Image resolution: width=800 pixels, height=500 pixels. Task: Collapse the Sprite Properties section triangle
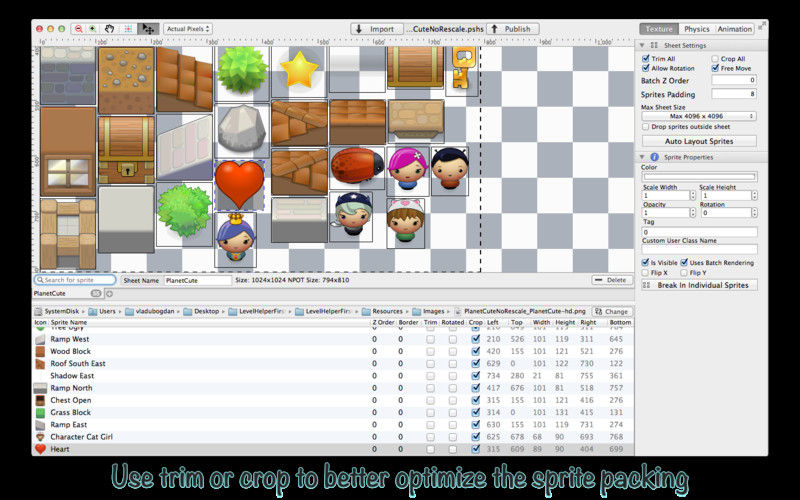(642, 157)
